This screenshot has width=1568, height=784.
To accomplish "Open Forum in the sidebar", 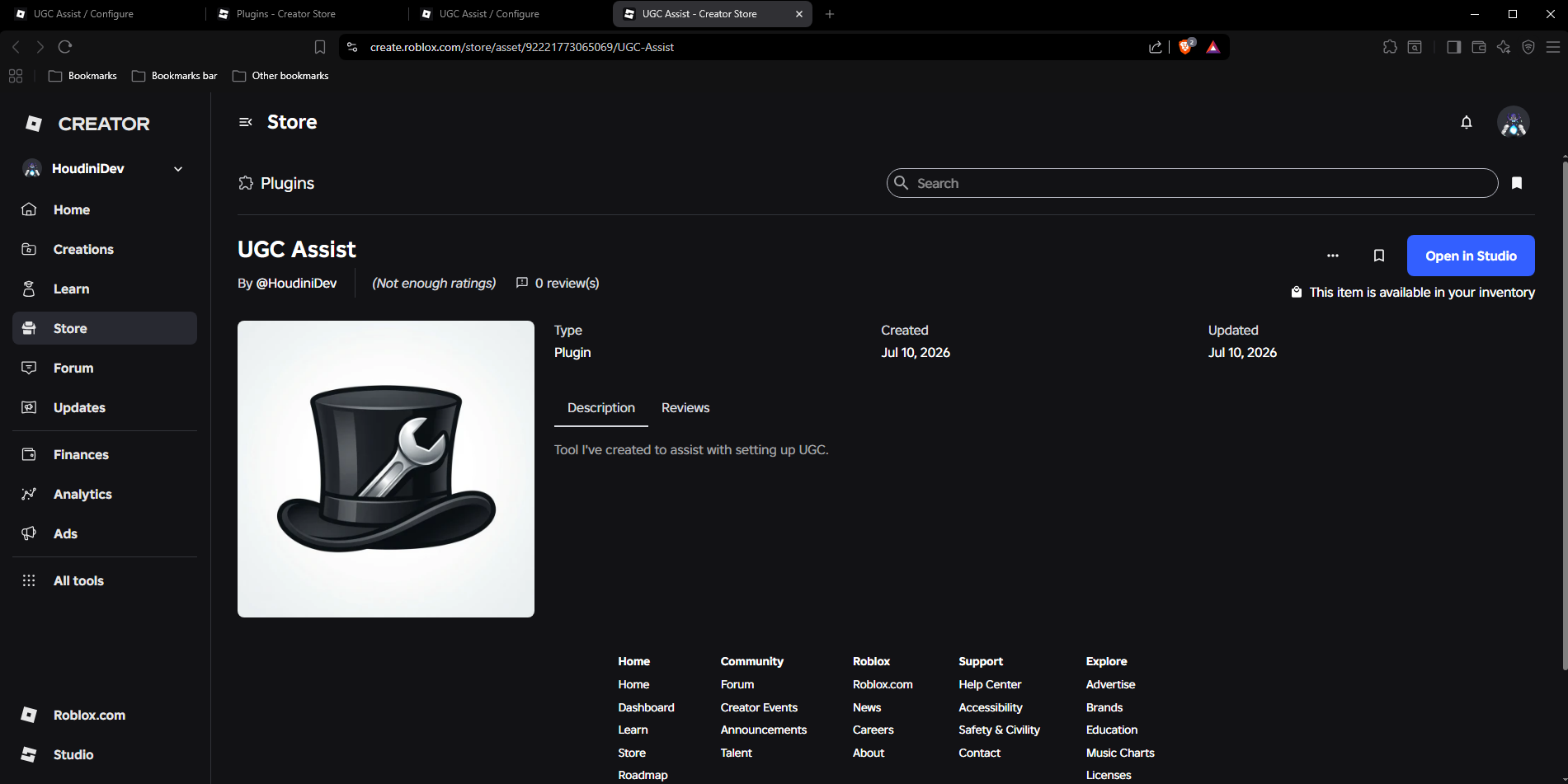I will [x=105, y=368].
